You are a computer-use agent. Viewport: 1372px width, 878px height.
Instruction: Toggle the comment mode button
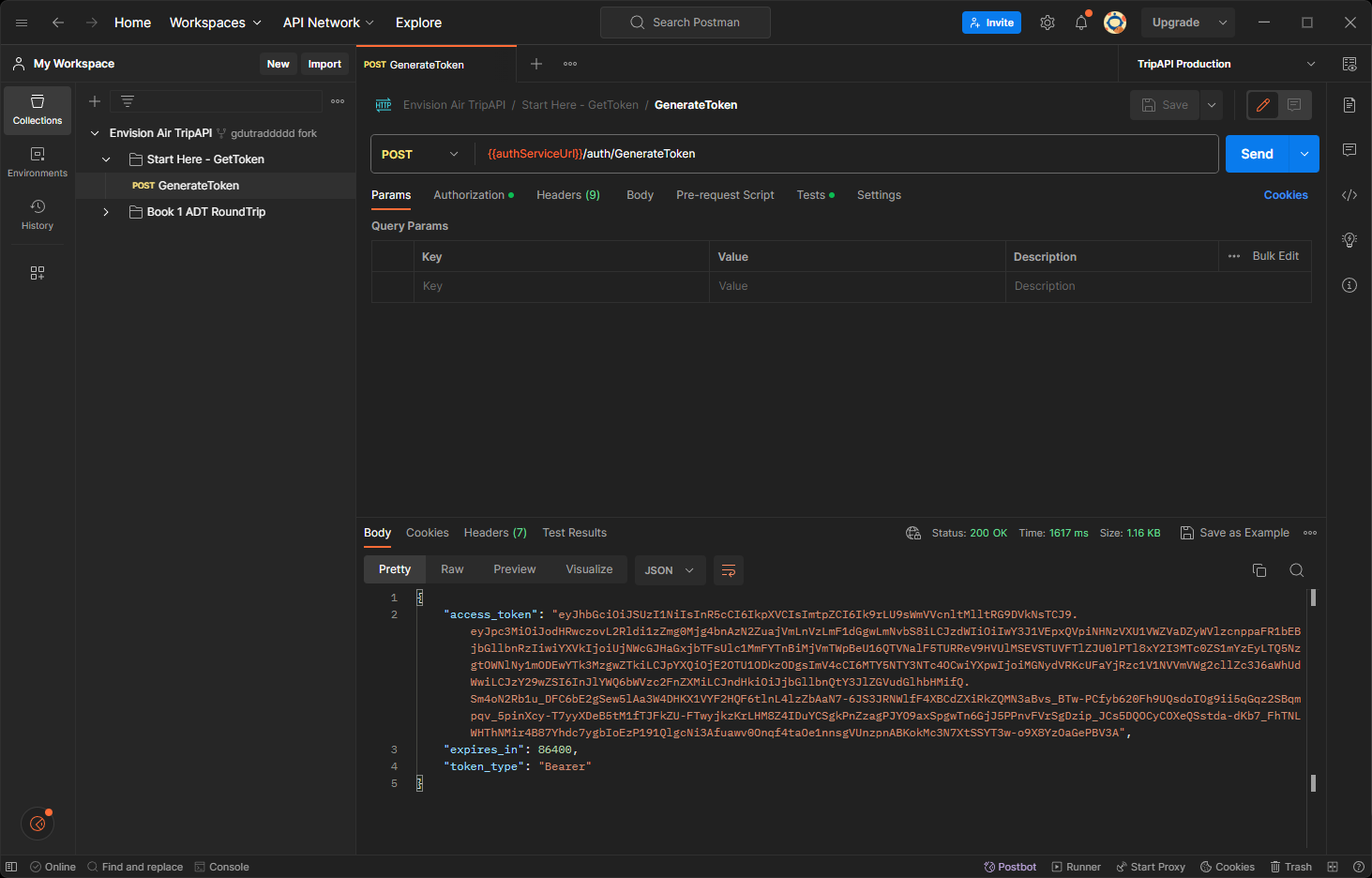[1294, 105]
